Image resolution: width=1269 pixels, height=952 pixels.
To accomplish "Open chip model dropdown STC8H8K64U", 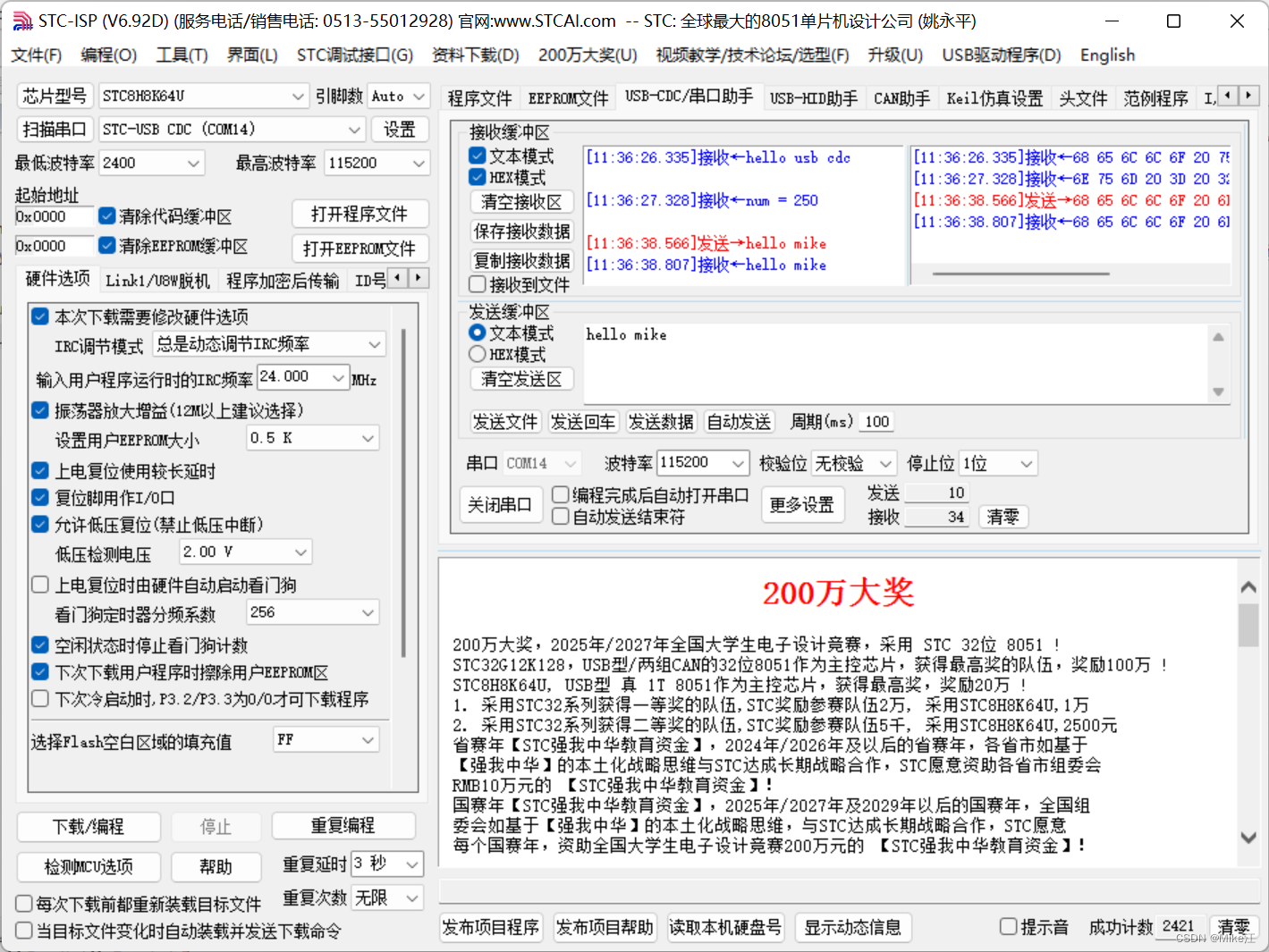I will click(204, 96).
